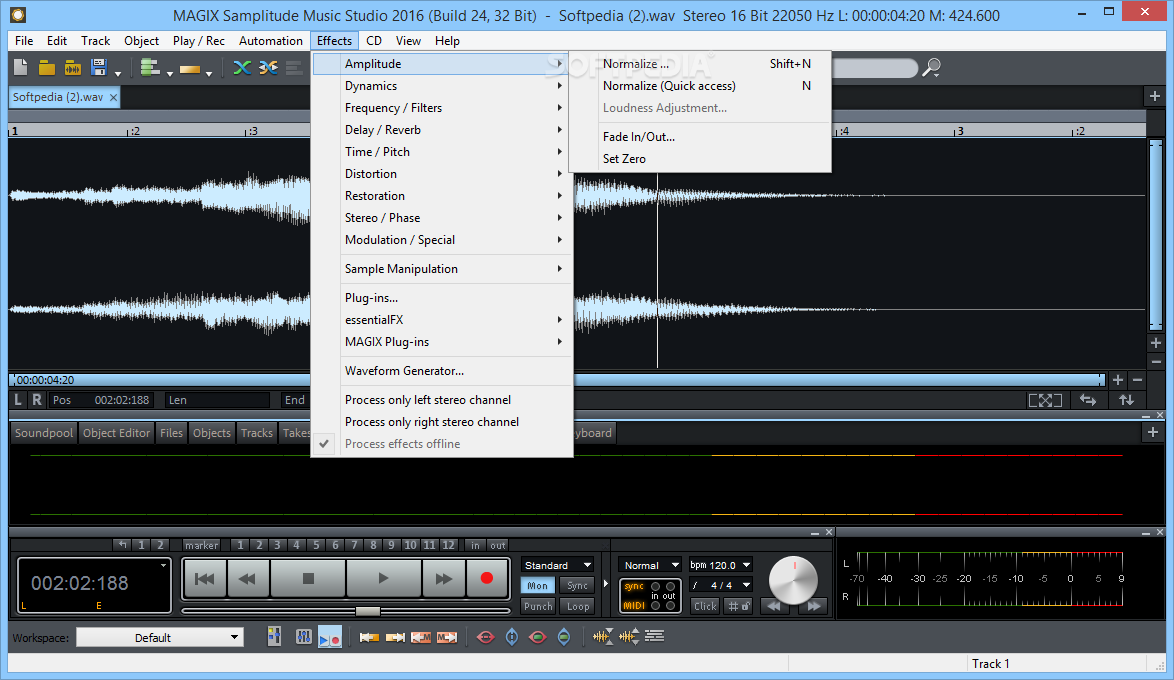1174x680 pixels.
Task: Open Plug-ins... from Effects menu
Action: tap(442, 298)
